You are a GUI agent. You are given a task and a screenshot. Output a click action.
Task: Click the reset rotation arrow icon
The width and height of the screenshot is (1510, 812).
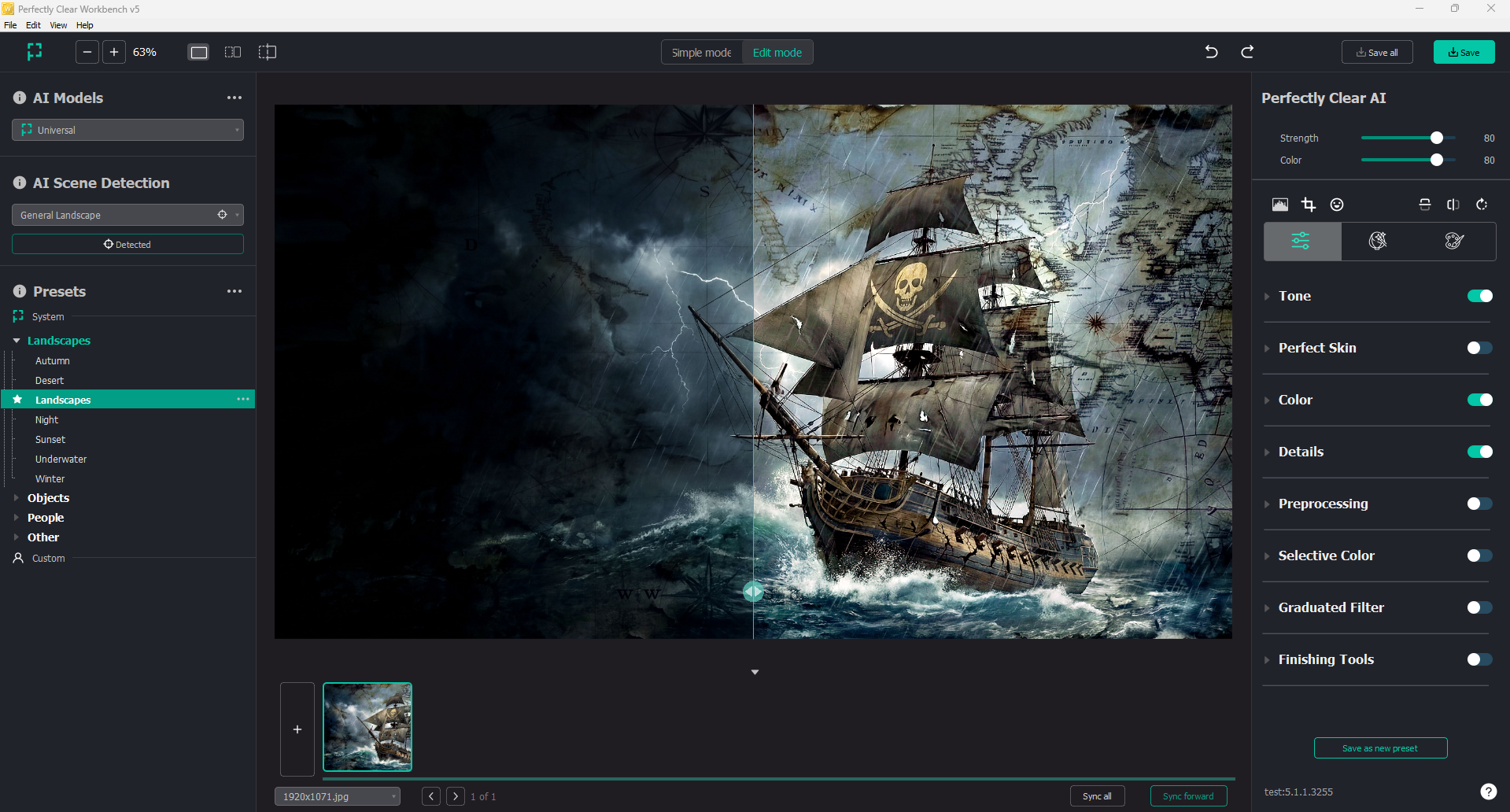coord(1482,205)
